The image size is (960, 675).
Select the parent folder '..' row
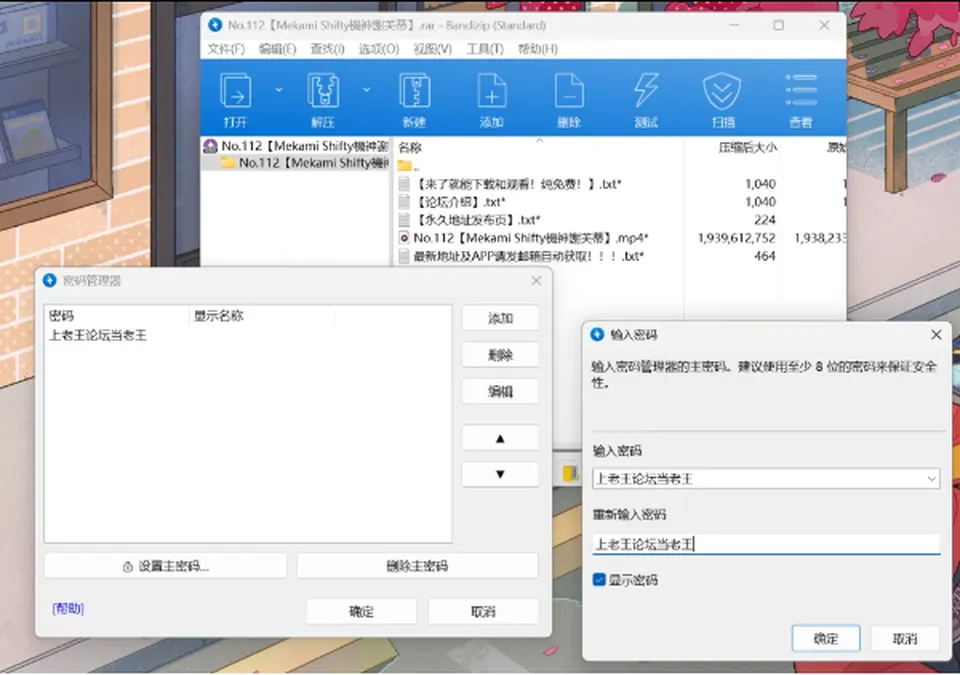click(409, 166)
